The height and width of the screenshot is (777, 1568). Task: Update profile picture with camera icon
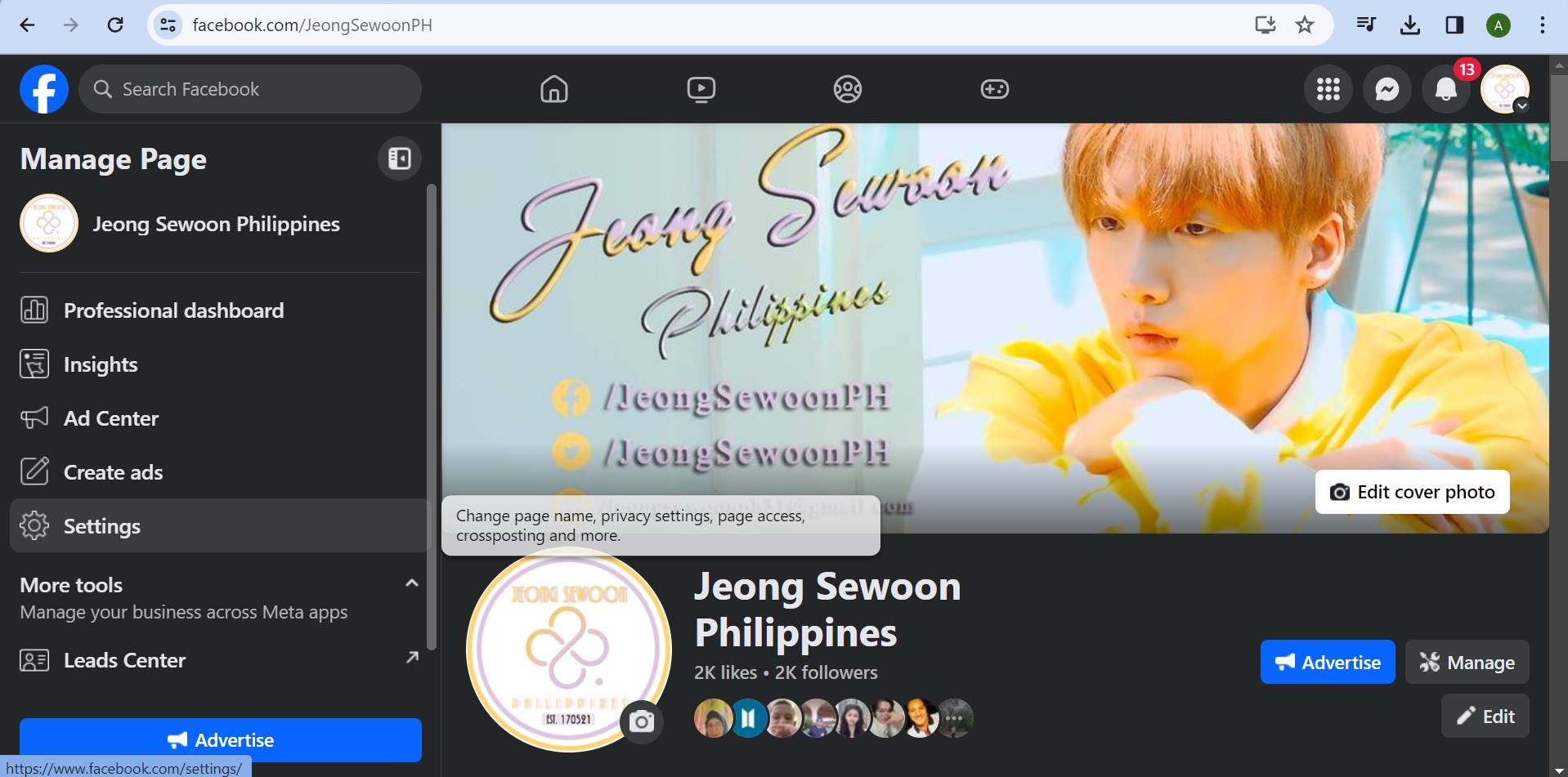[x=642, y=721]
